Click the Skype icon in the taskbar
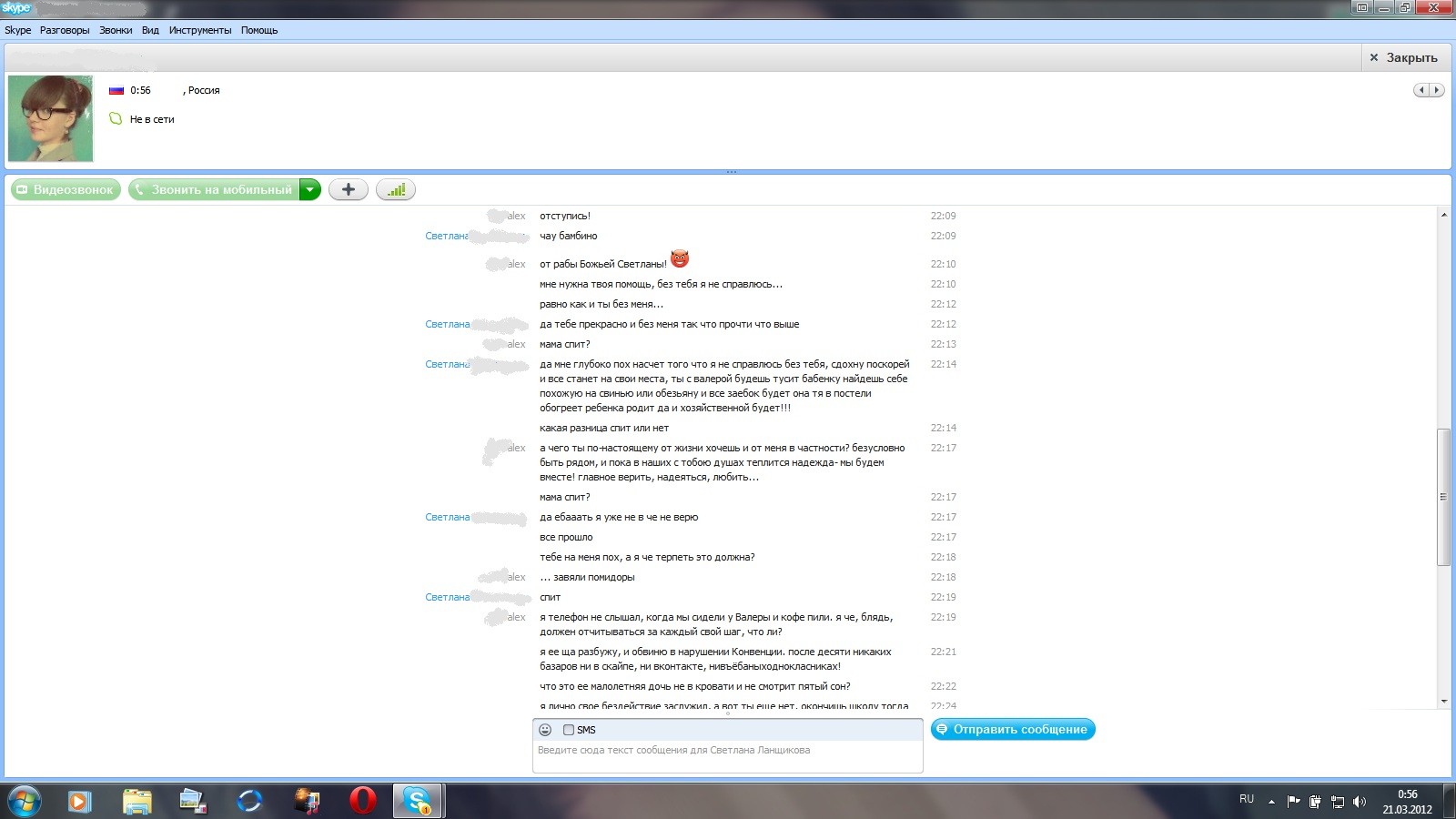 click(418, 801)
